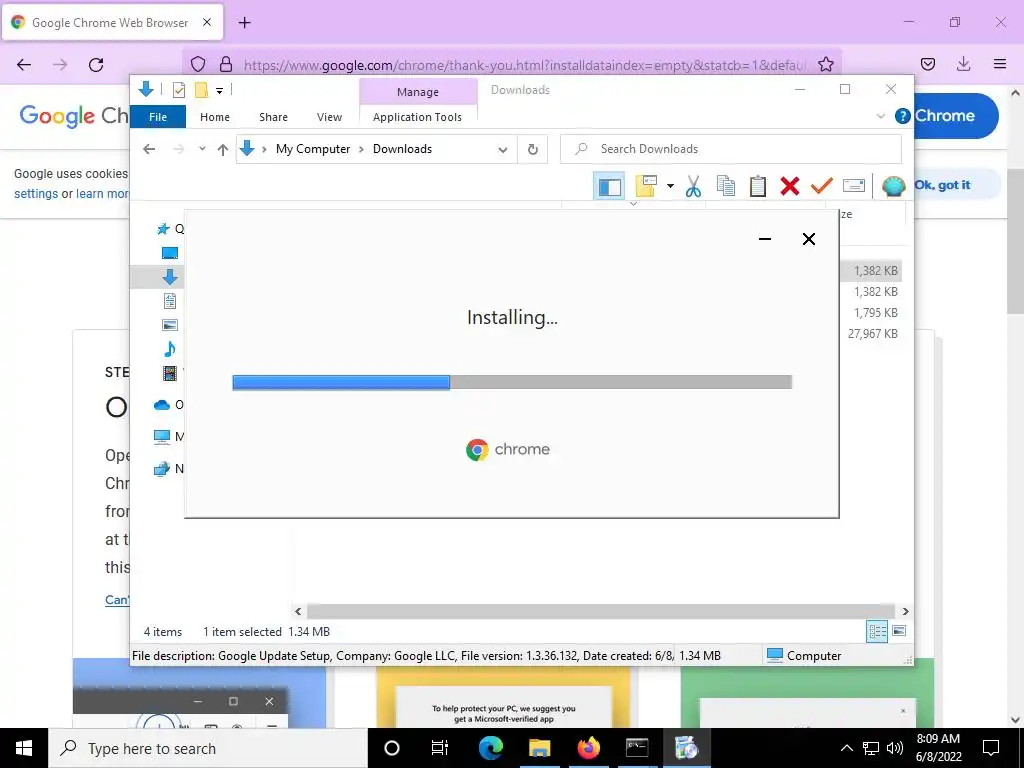
Task: Switch to Details view in Explorer status bar
Action: point(877,631)
